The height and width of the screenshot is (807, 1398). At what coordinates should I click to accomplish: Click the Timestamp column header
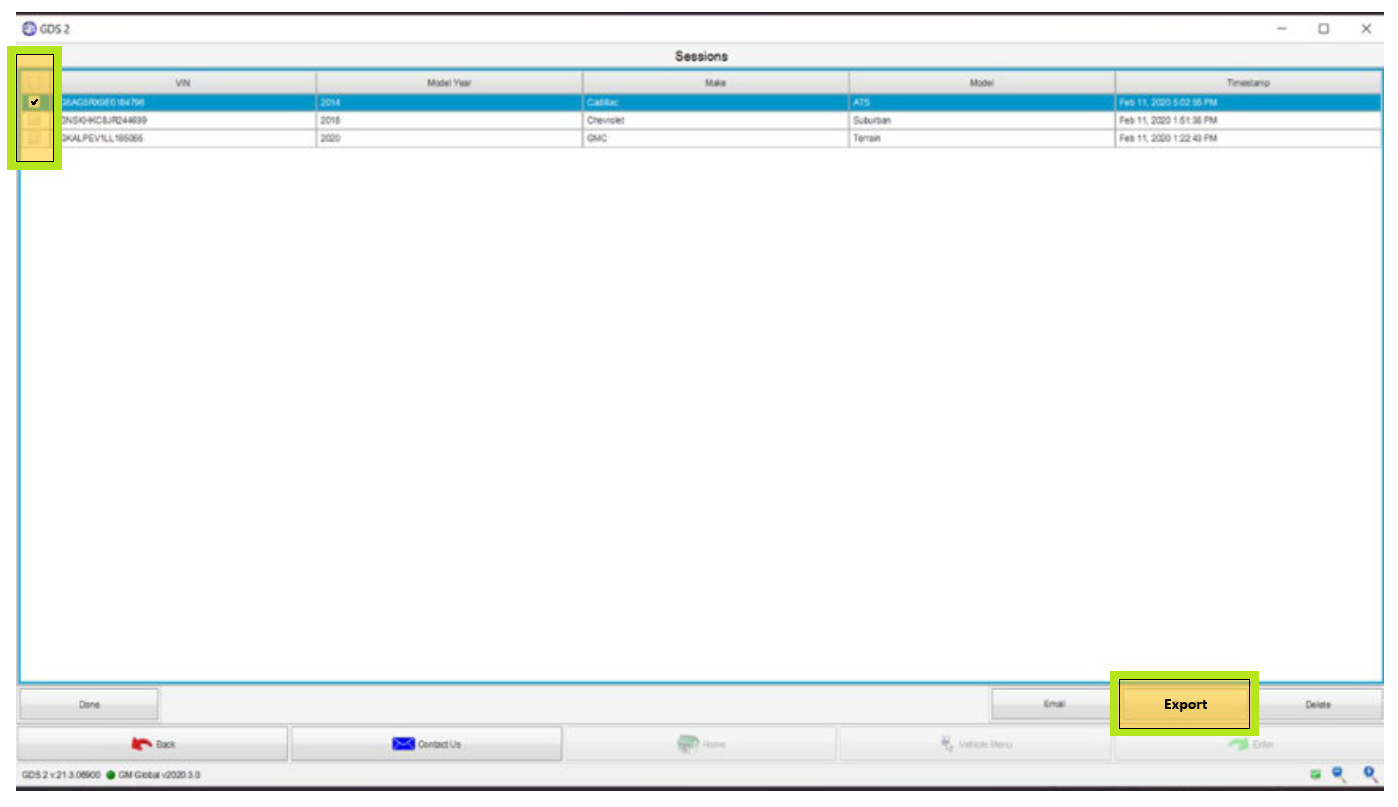pos(1247,83)
